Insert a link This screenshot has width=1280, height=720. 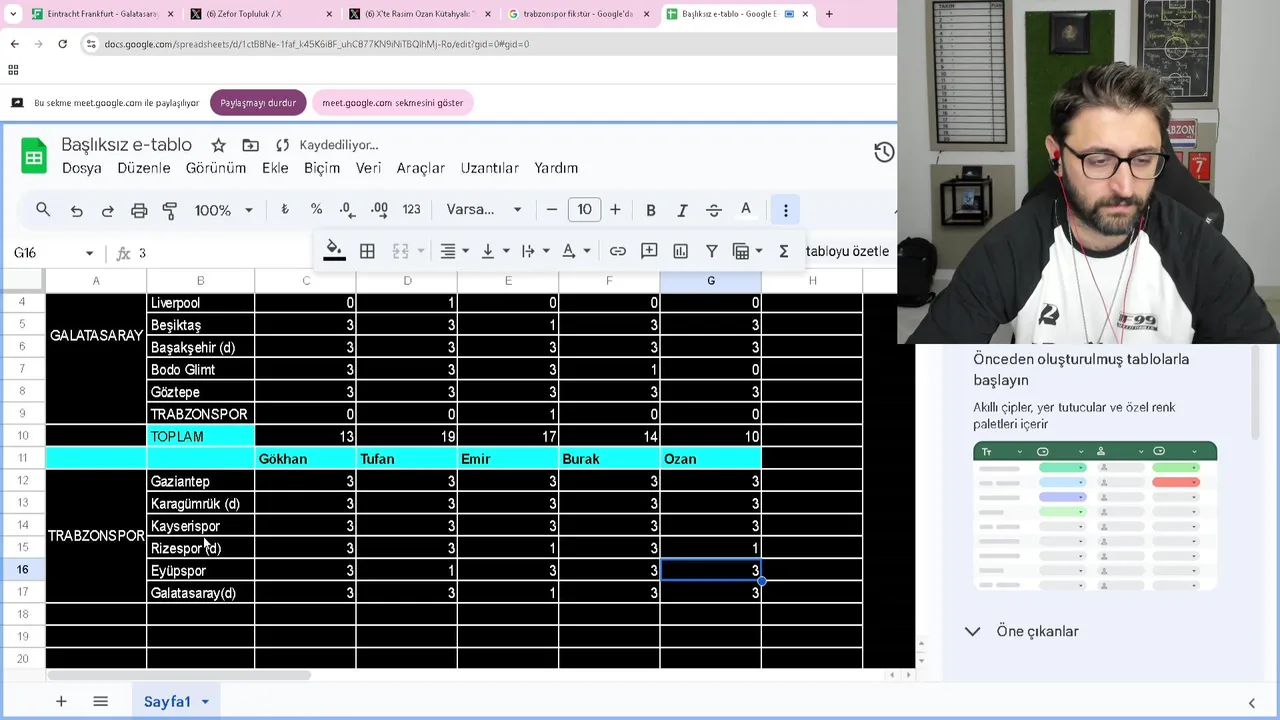tap(618, 251)
